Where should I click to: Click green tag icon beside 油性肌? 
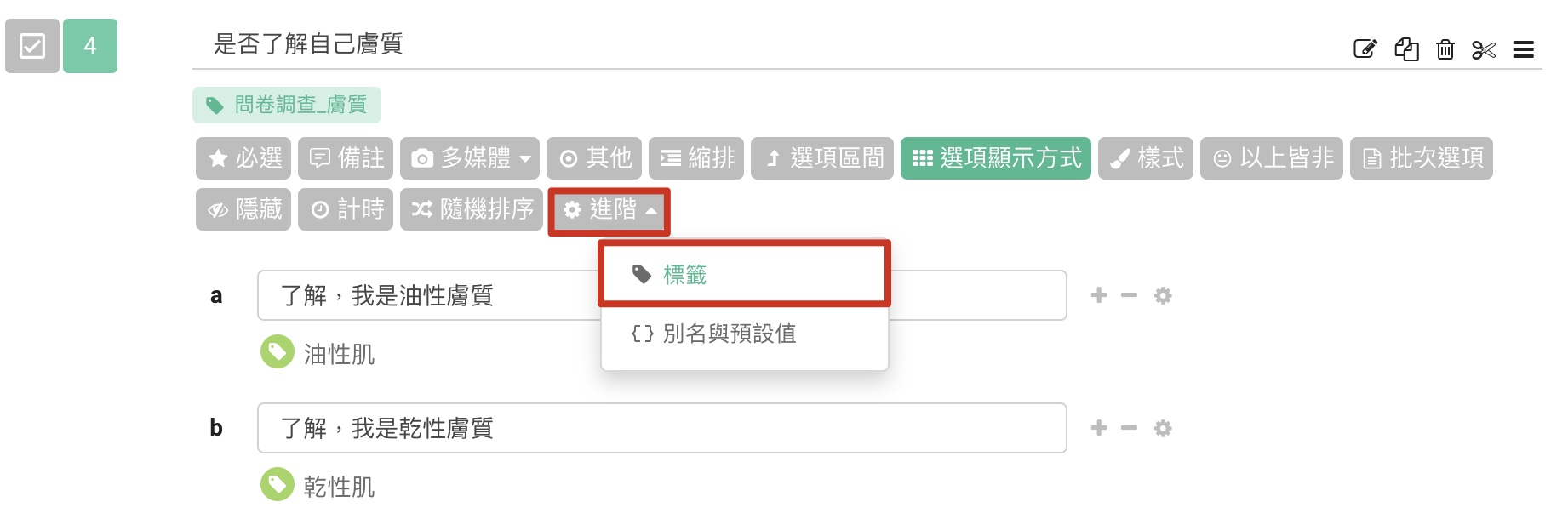[x=277, y=351]
